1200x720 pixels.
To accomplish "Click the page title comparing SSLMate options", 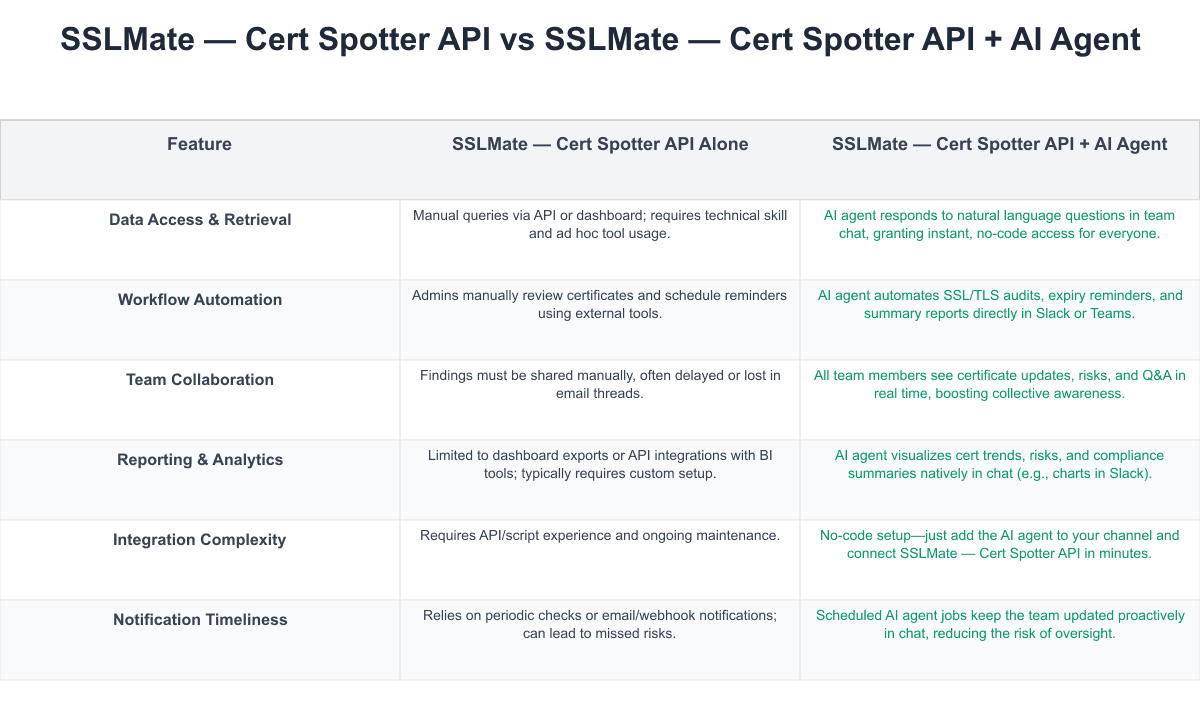I will click(x=600, y=40).
